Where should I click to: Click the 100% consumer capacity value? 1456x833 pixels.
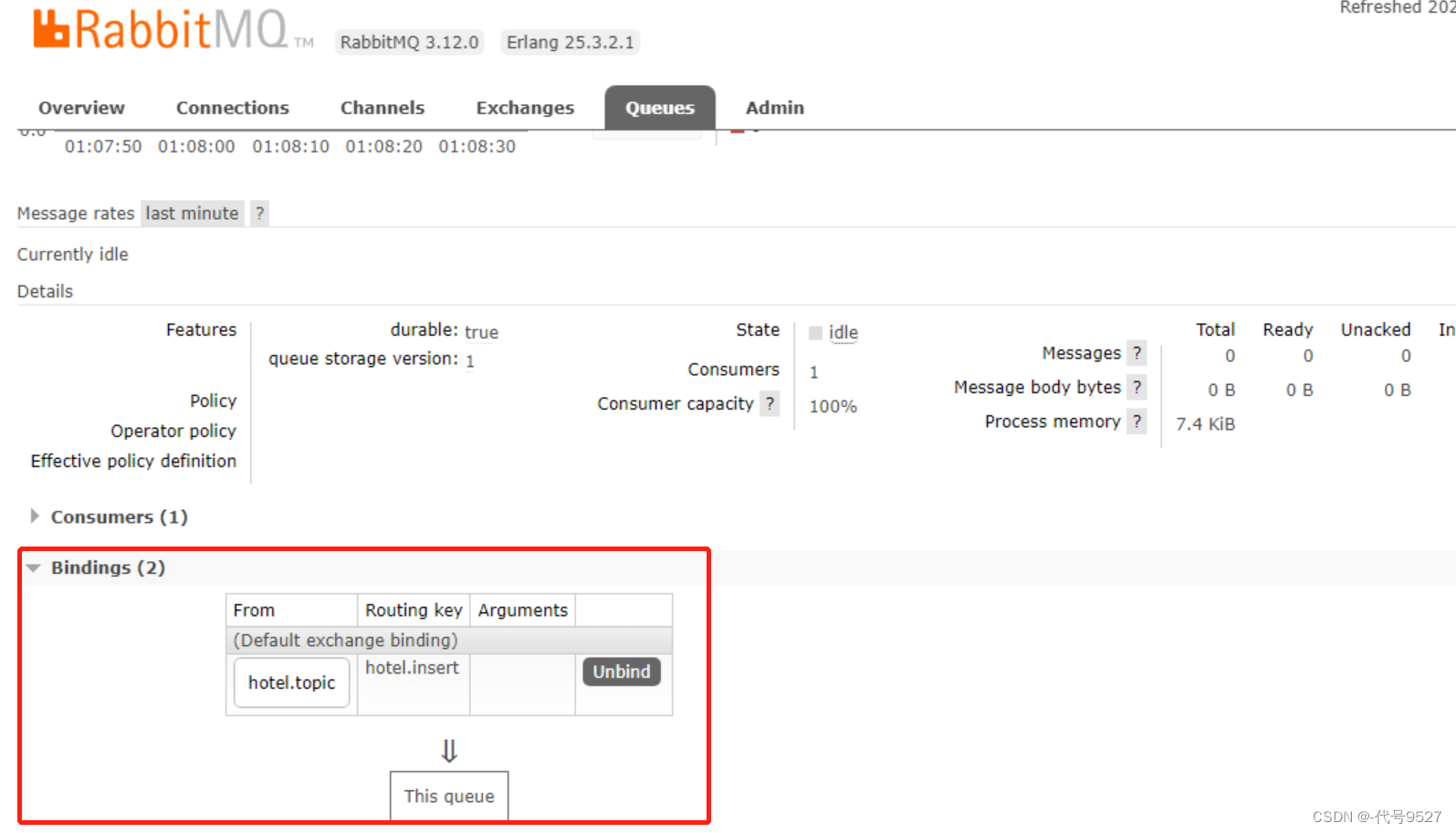(x=833, y=407)
